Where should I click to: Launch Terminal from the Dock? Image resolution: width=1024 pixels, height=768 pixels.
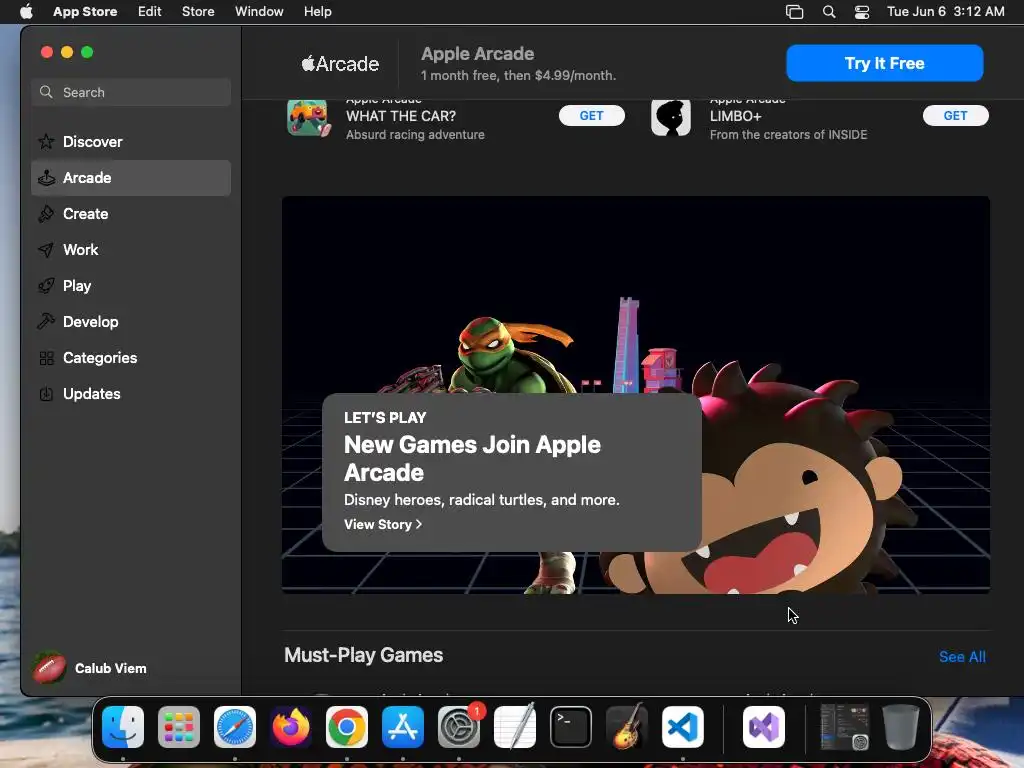click(571, 727)
